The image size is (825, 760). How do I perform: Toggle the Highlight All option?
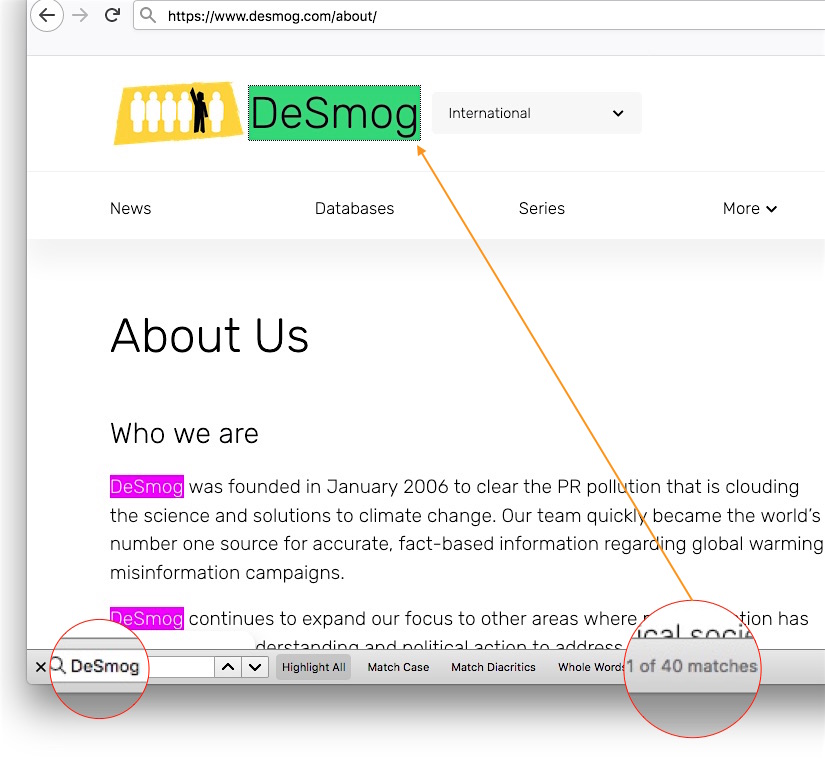[313, 667]
